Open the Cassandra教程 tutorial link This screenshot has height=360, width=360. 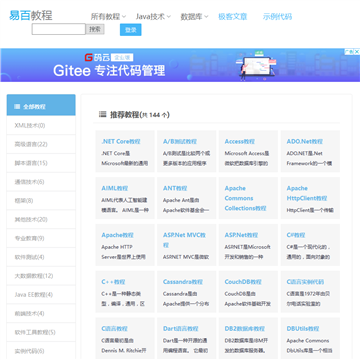(x=183, y=282)
